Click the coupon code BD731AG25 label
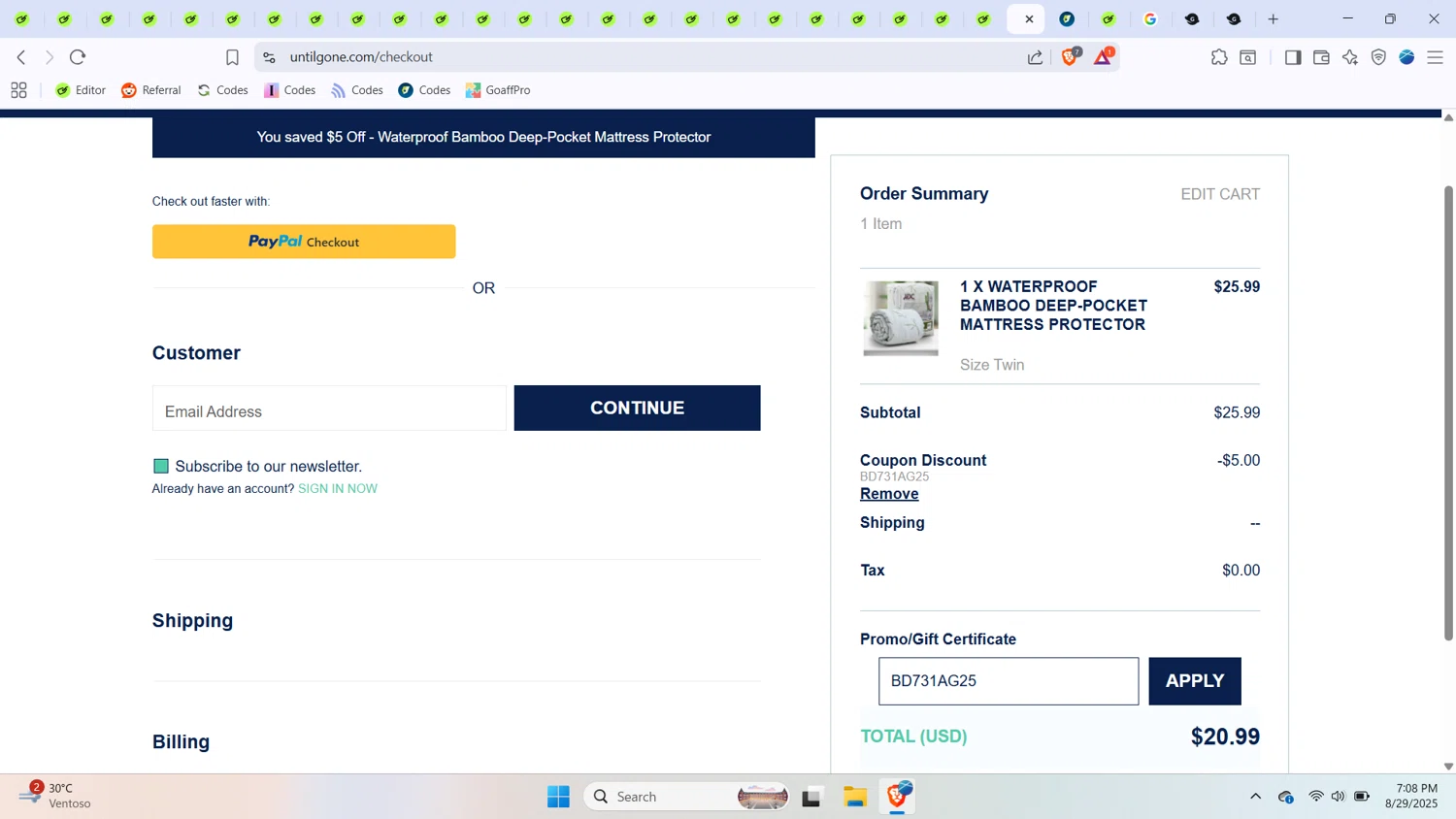The width and height of the screenshot is (1456, 819). point(894,476)
